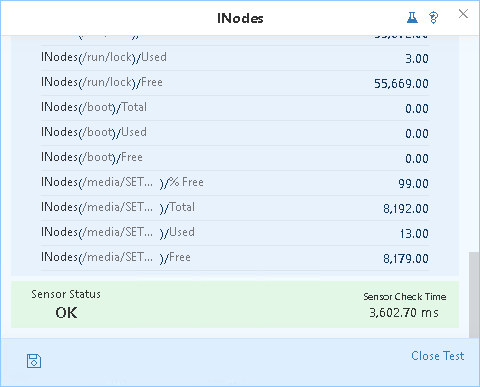Click the 8,192.00 total inodes value
480x387 pixels.
(x=406, y=208)
